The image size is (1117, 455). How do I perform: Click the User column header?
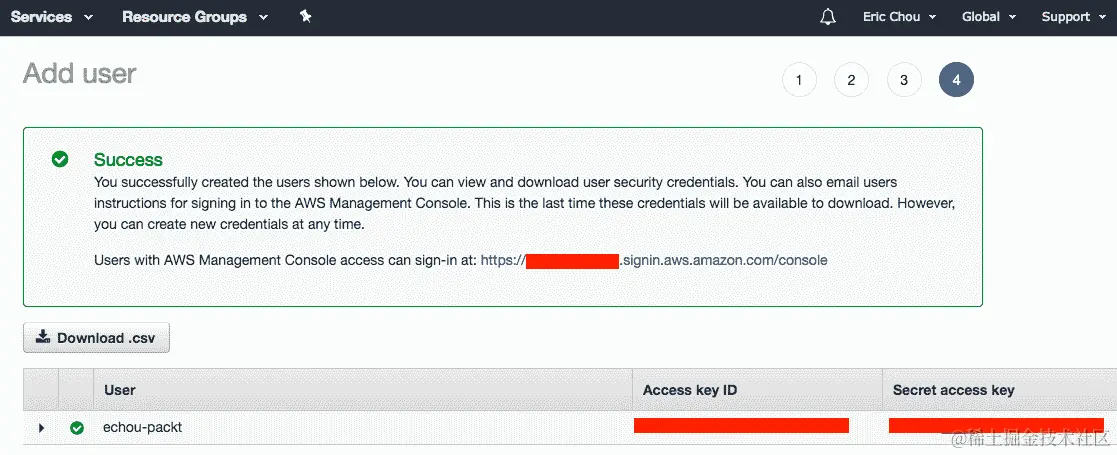pyautogui.click(x=120, y=390)
